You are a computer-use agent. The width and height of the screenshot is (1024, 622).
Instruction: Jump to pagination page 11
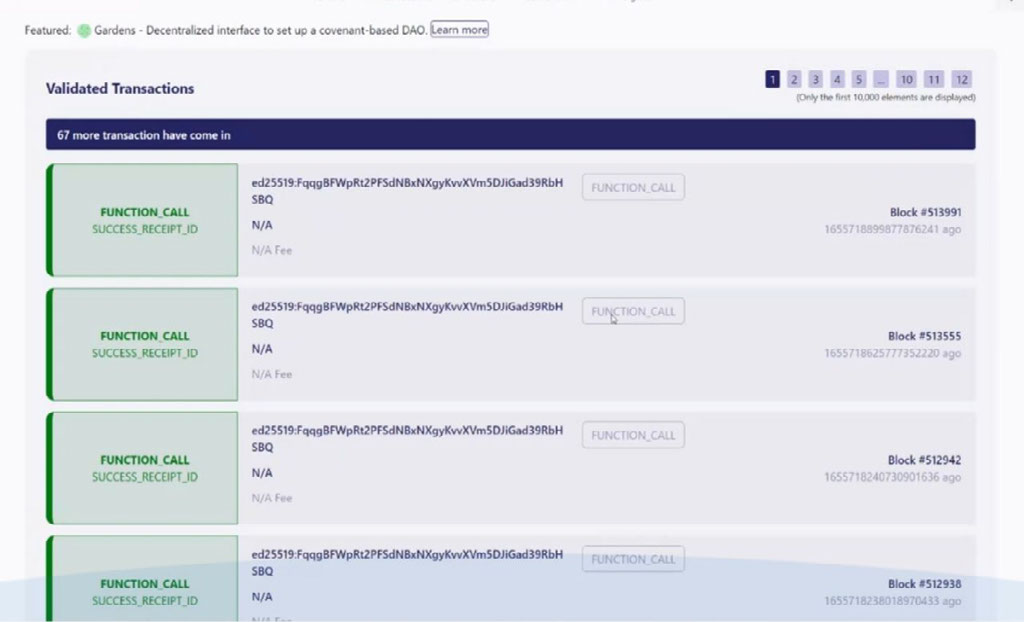pyautogui.click(x=934, y=79)
